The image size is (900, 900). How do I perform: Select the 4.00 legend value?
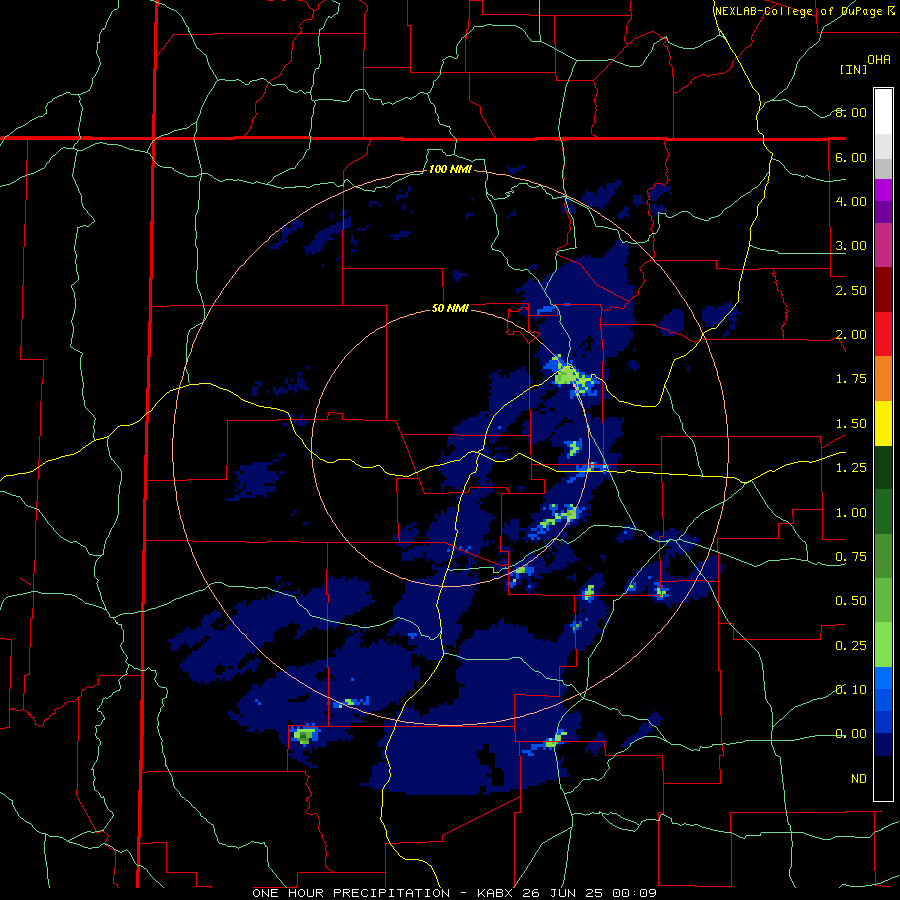coord(851,201)
